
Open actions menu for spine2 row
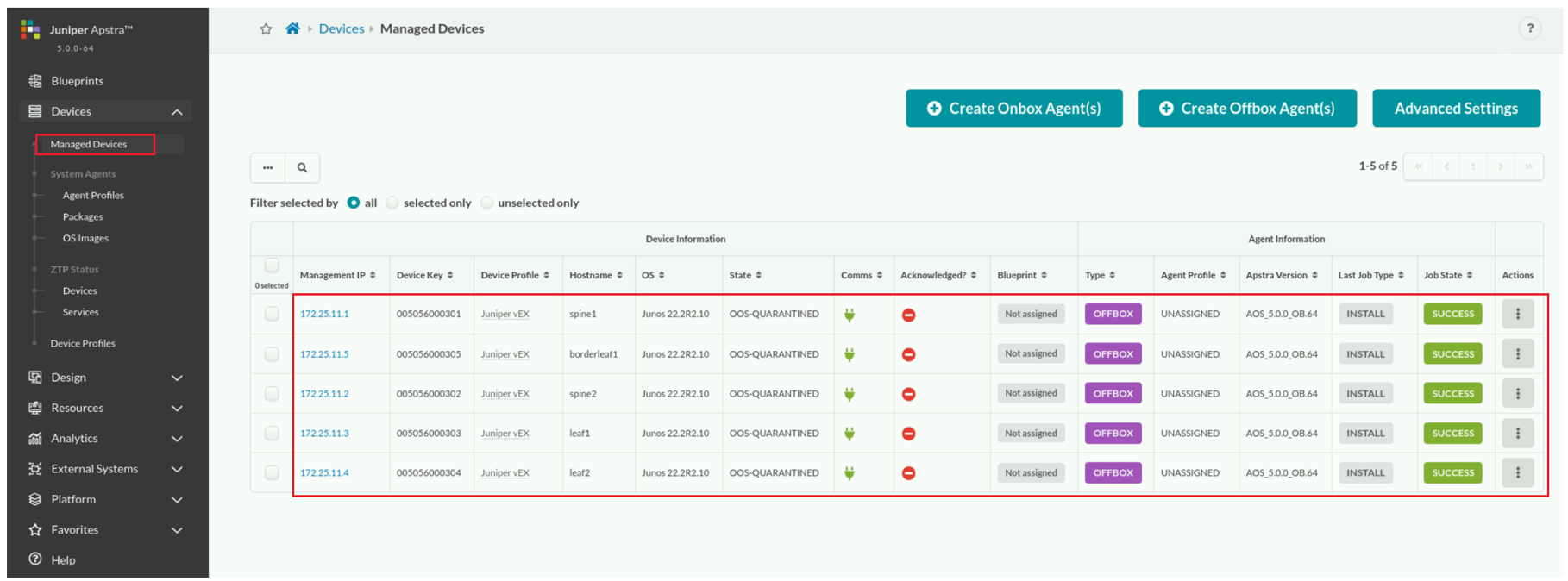[x=1517, y=393]
